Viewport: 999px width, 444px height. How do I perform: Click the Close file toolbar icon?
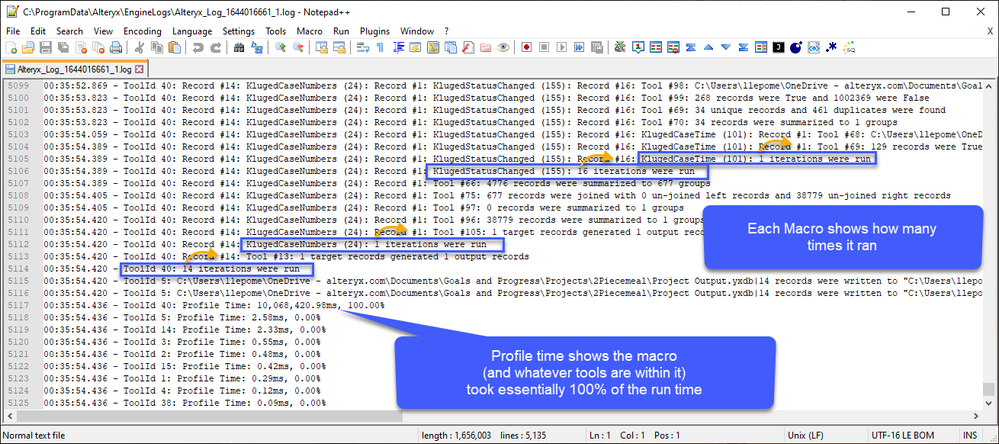[x=81, y=47]
